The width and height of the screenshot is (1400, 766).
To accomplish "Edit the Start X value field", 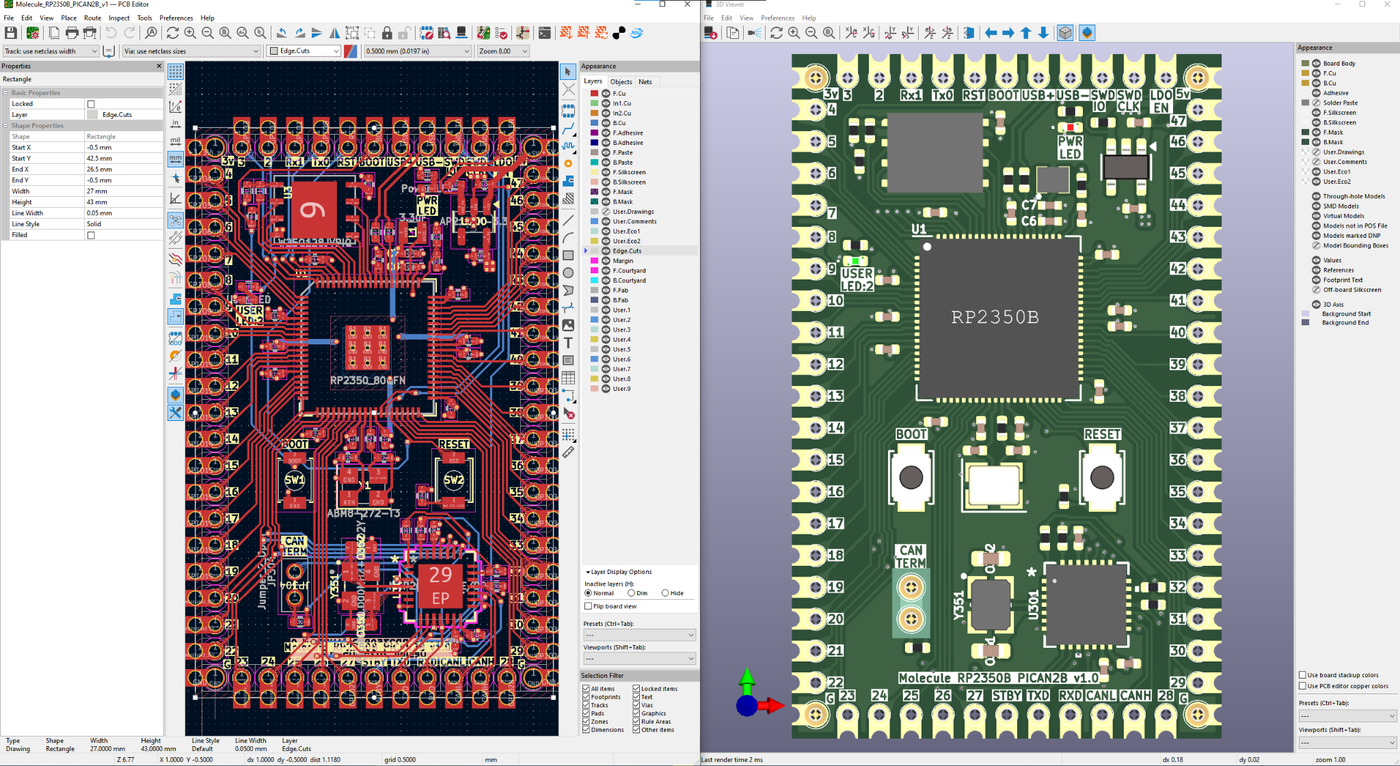I will tap(122, 147).
